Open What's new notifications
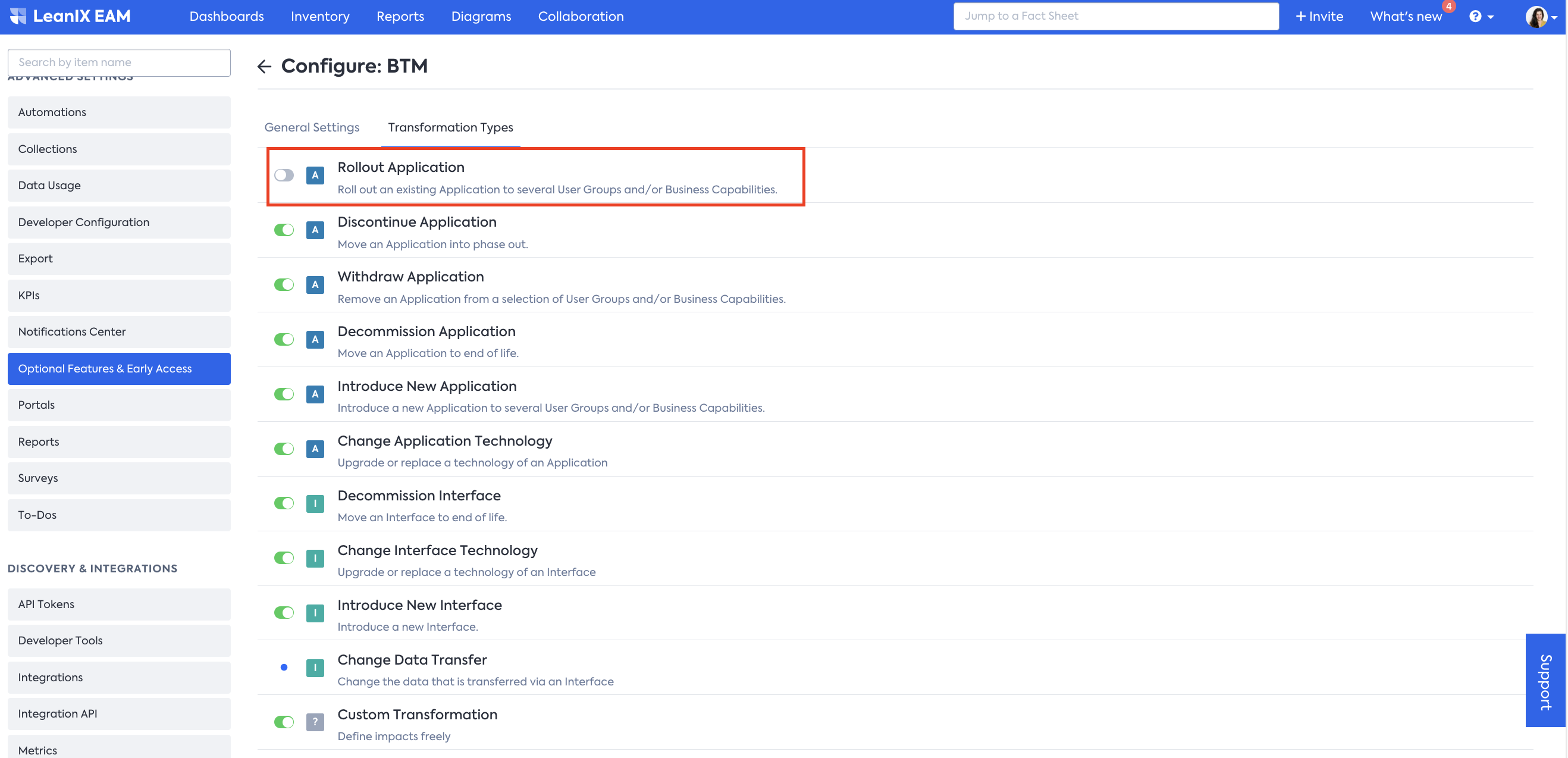Image resolution: width=1568 pixels, height=758 pixels. (x=1406, y=17)
